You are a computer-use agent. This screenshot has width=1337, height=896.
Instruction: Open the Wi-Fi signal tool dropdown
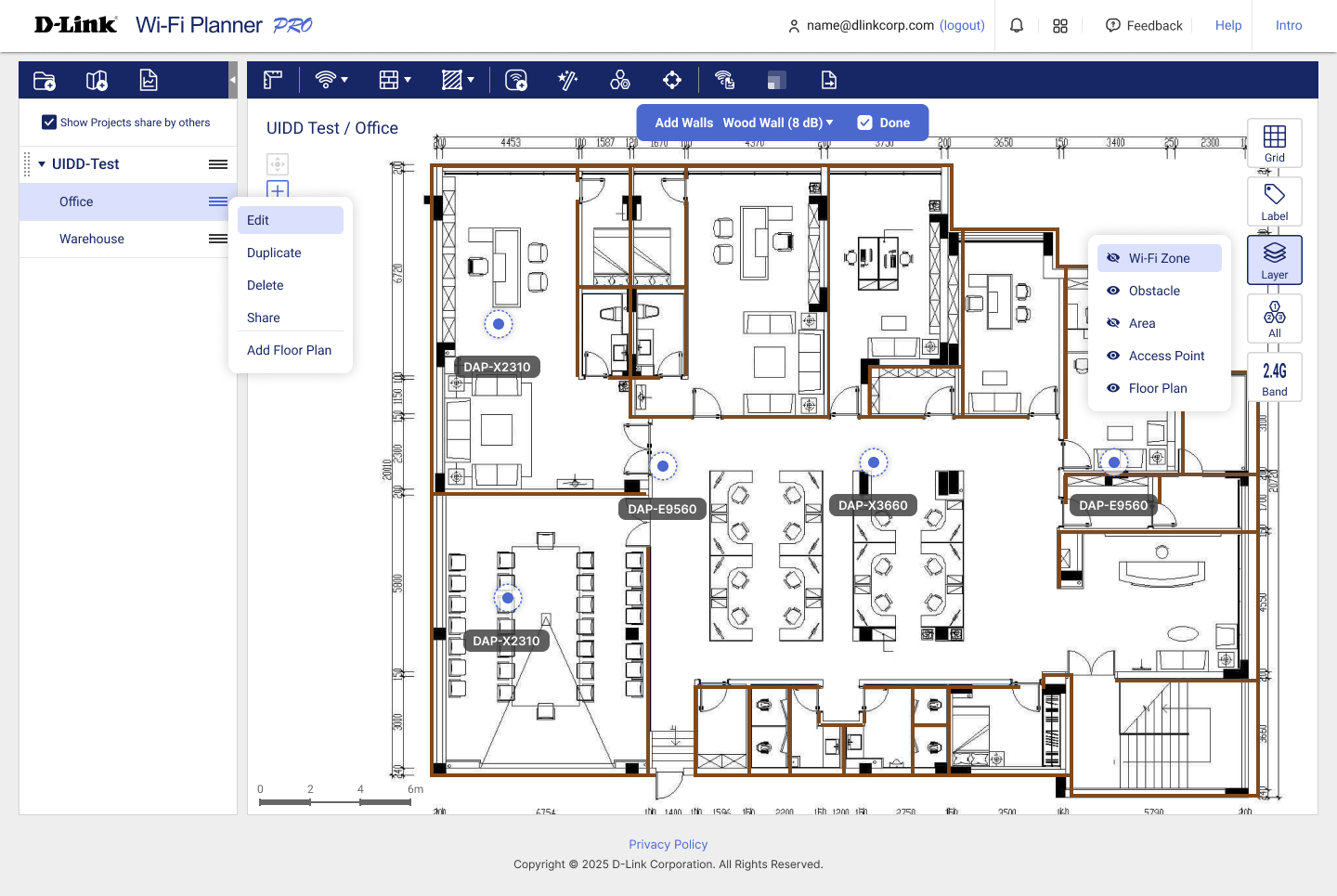[331, 81]
